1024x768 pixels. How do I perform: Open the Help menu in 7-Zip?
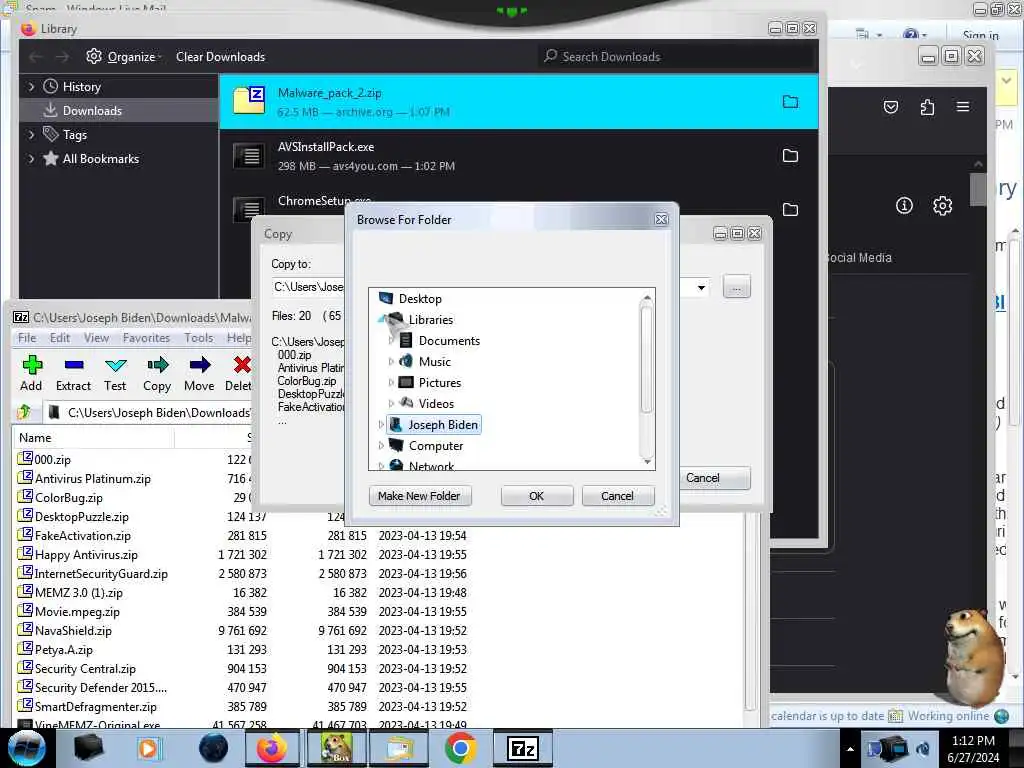pos(239,338)
